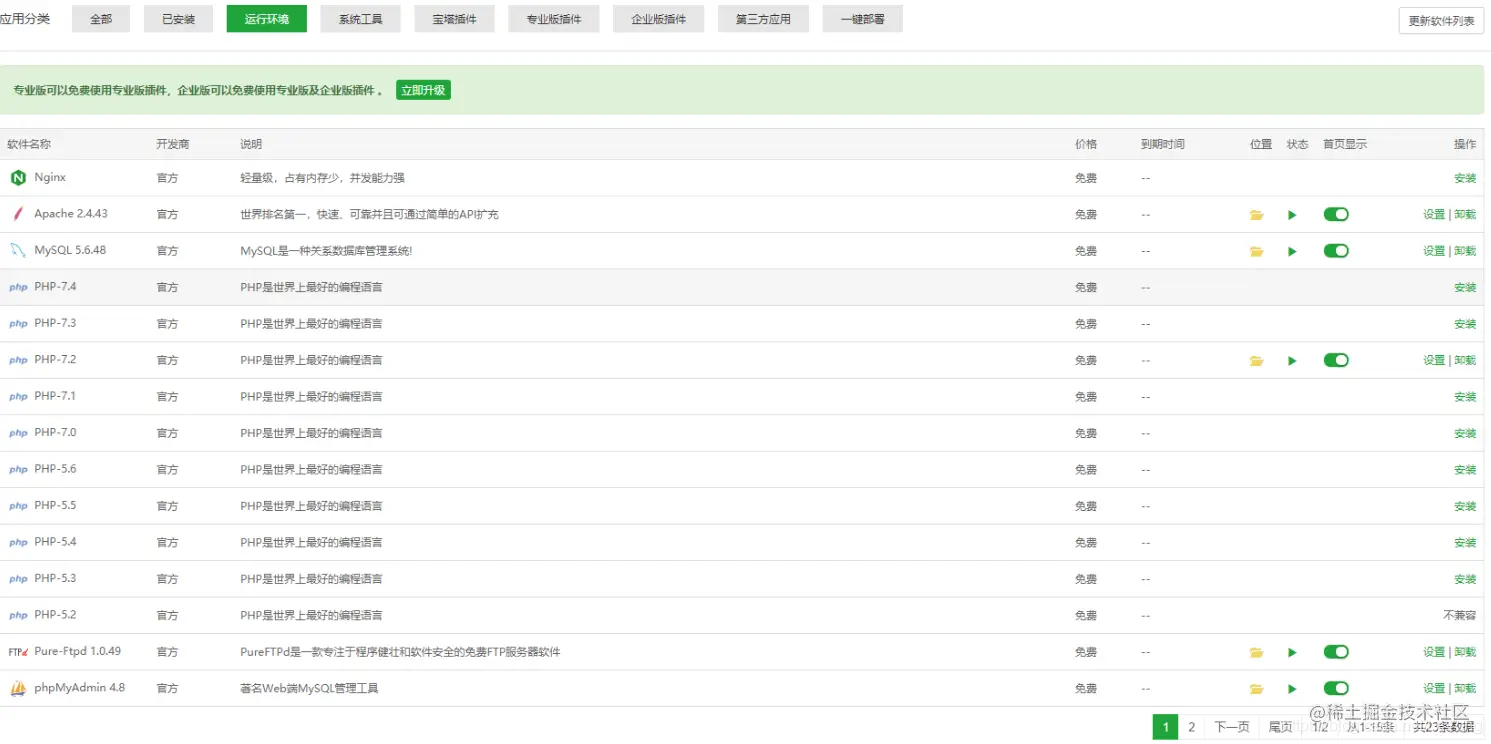Click current page 1 pagination button
The height and width of the screenshot is (744, 1491).
pos(1165,727)
